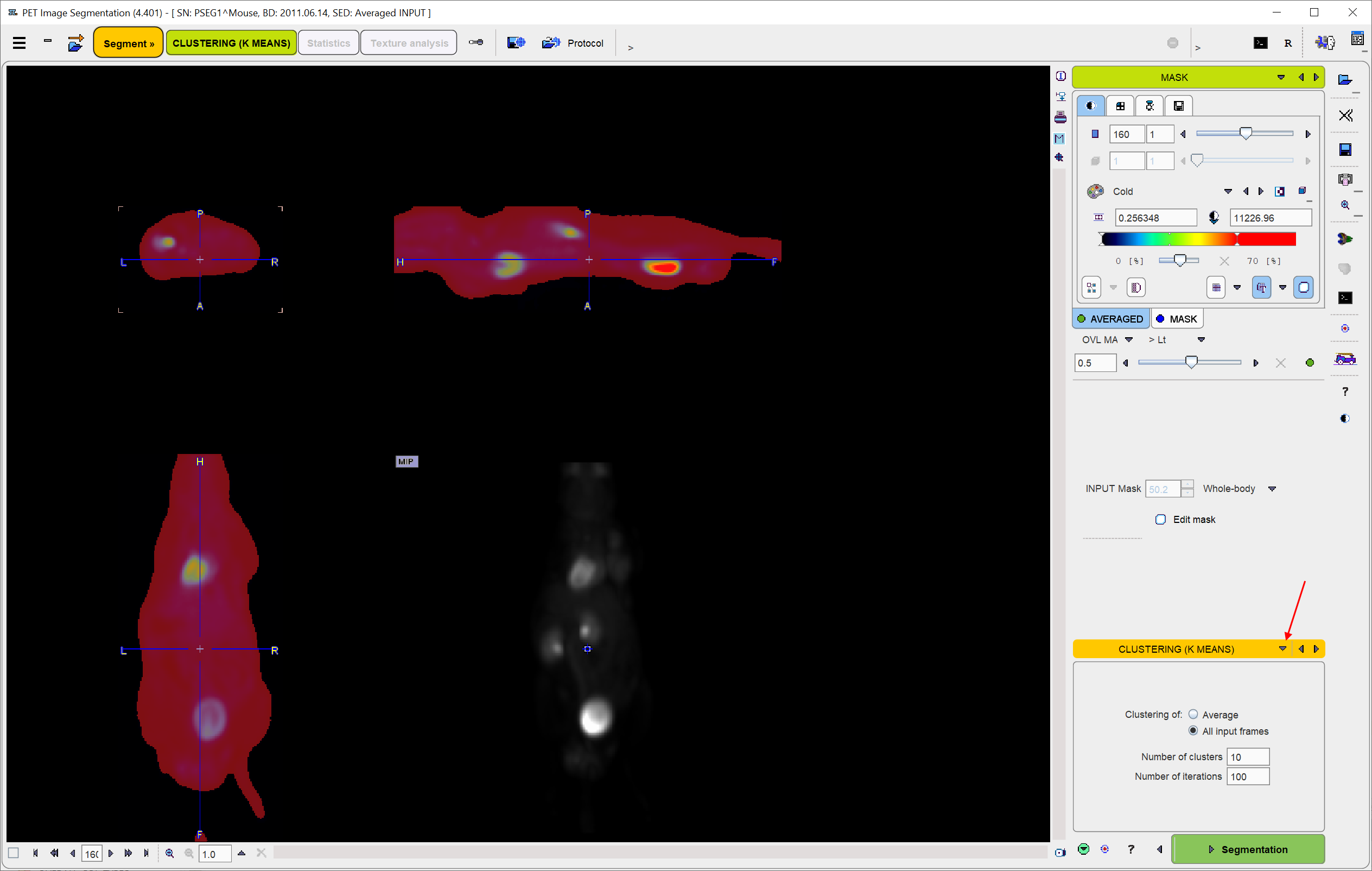Open the > Lt dropdown
The image size is (1372, 871).
click(1201, 340)
